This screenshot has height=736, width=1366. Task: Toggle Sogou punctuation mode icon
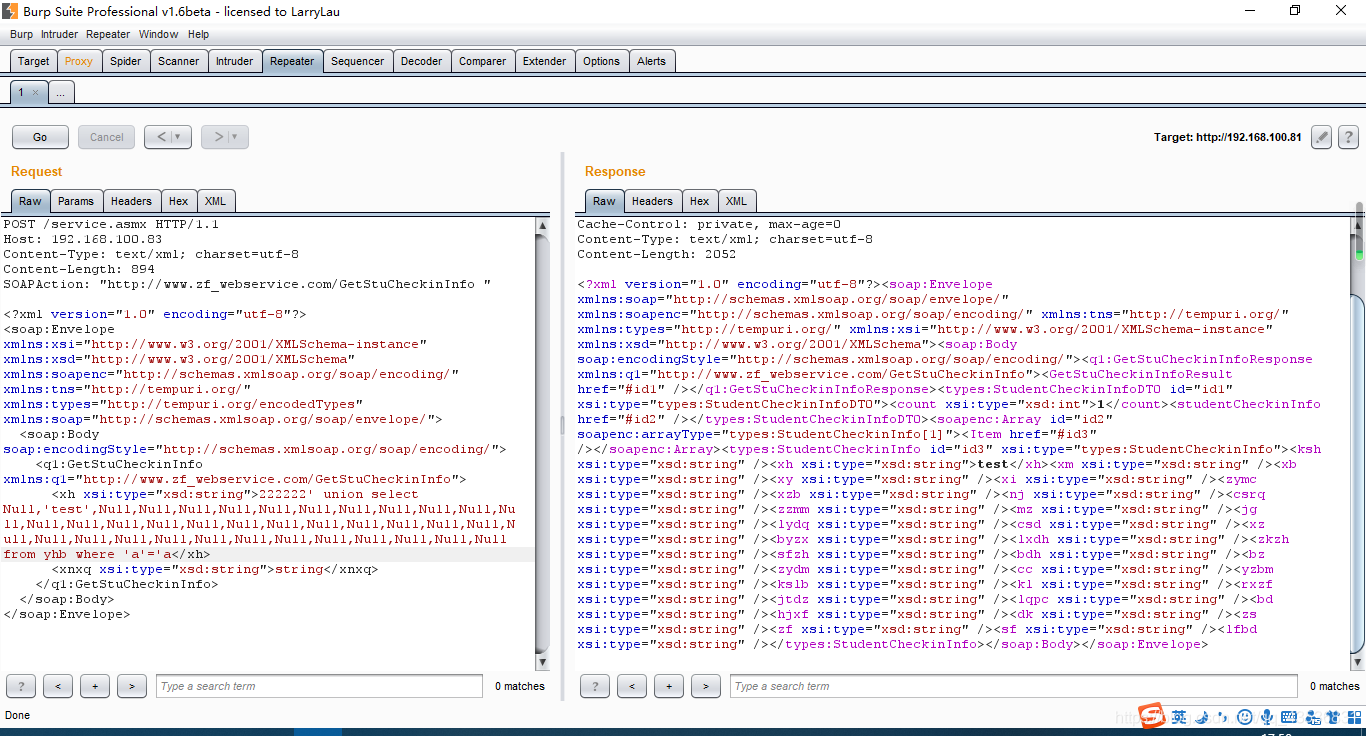coord(1222,717)
